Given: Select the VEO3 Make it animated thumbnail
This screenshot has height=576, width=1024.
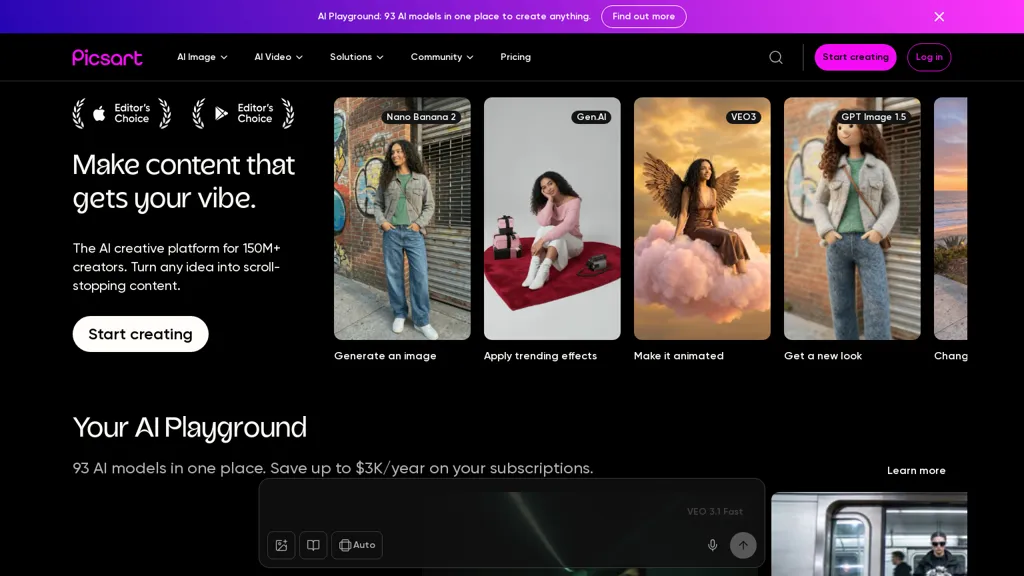Looking at the screenshot, I should click(702, 218).
